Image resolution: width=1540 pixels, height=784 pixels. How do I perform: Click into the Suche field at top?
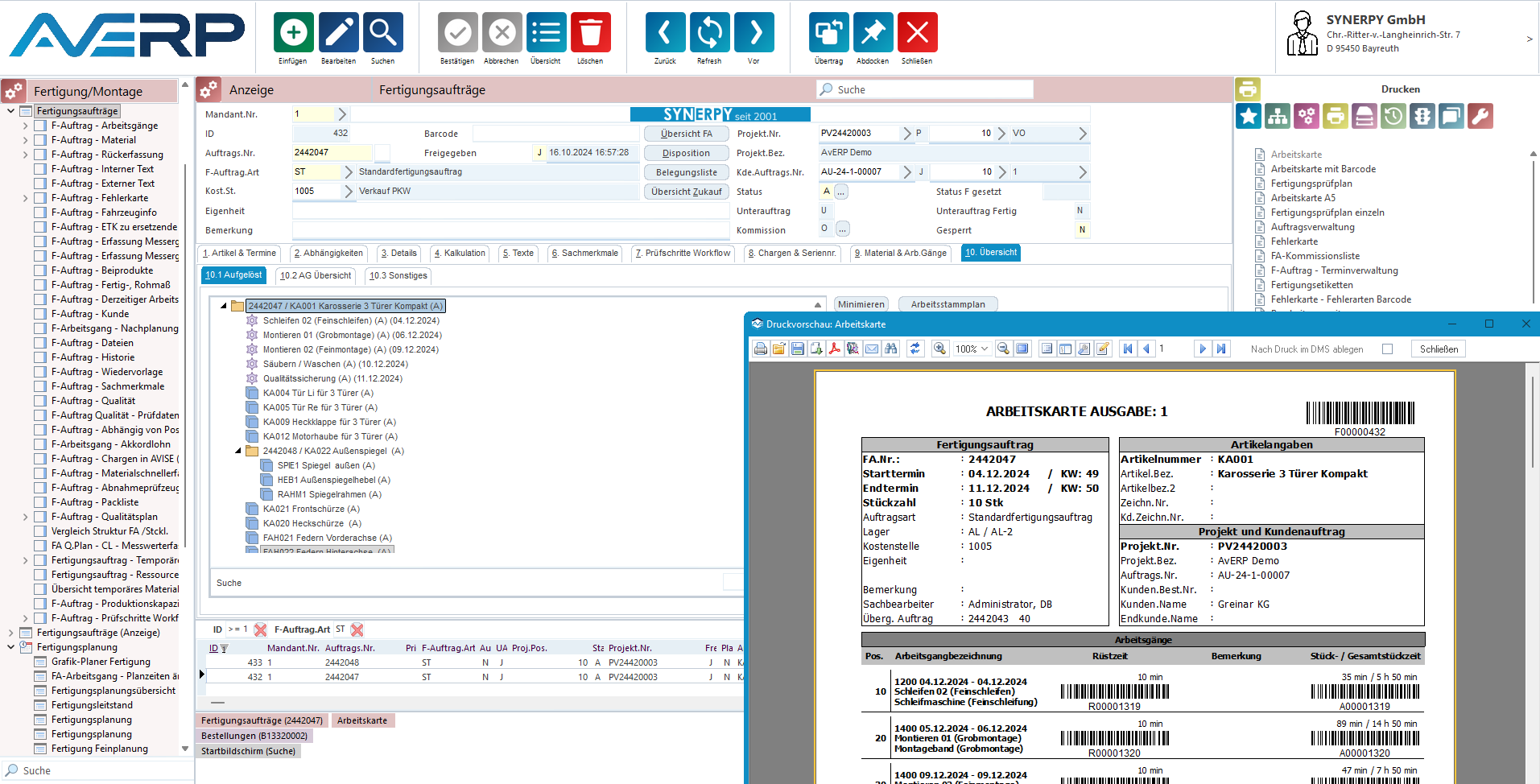pyautogui.click(x=926, y=90)
